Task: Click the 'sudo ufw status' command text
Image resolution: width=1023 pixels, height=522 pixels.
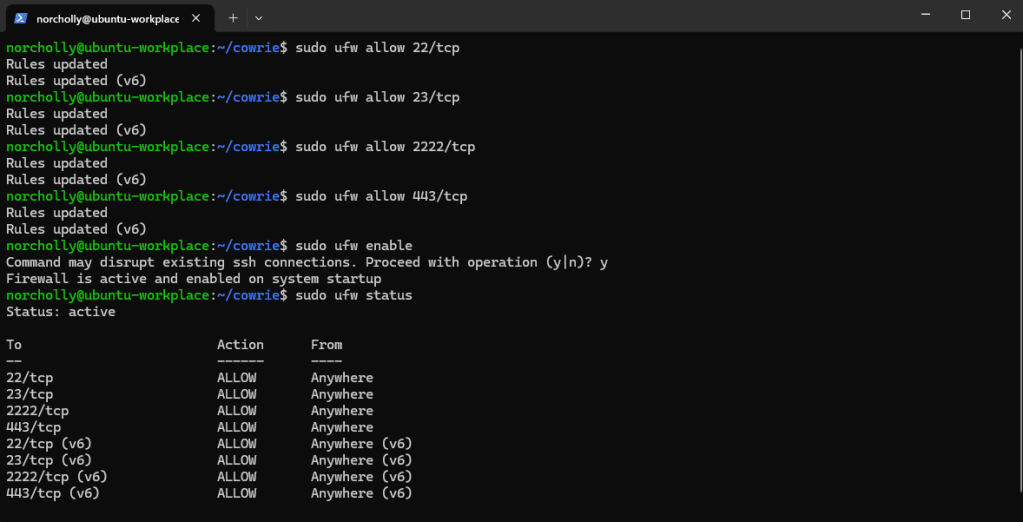Action: click(354, 296)
